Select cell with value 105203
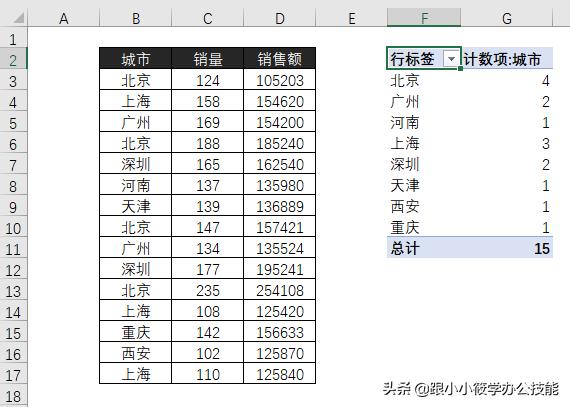 point(280,80)
